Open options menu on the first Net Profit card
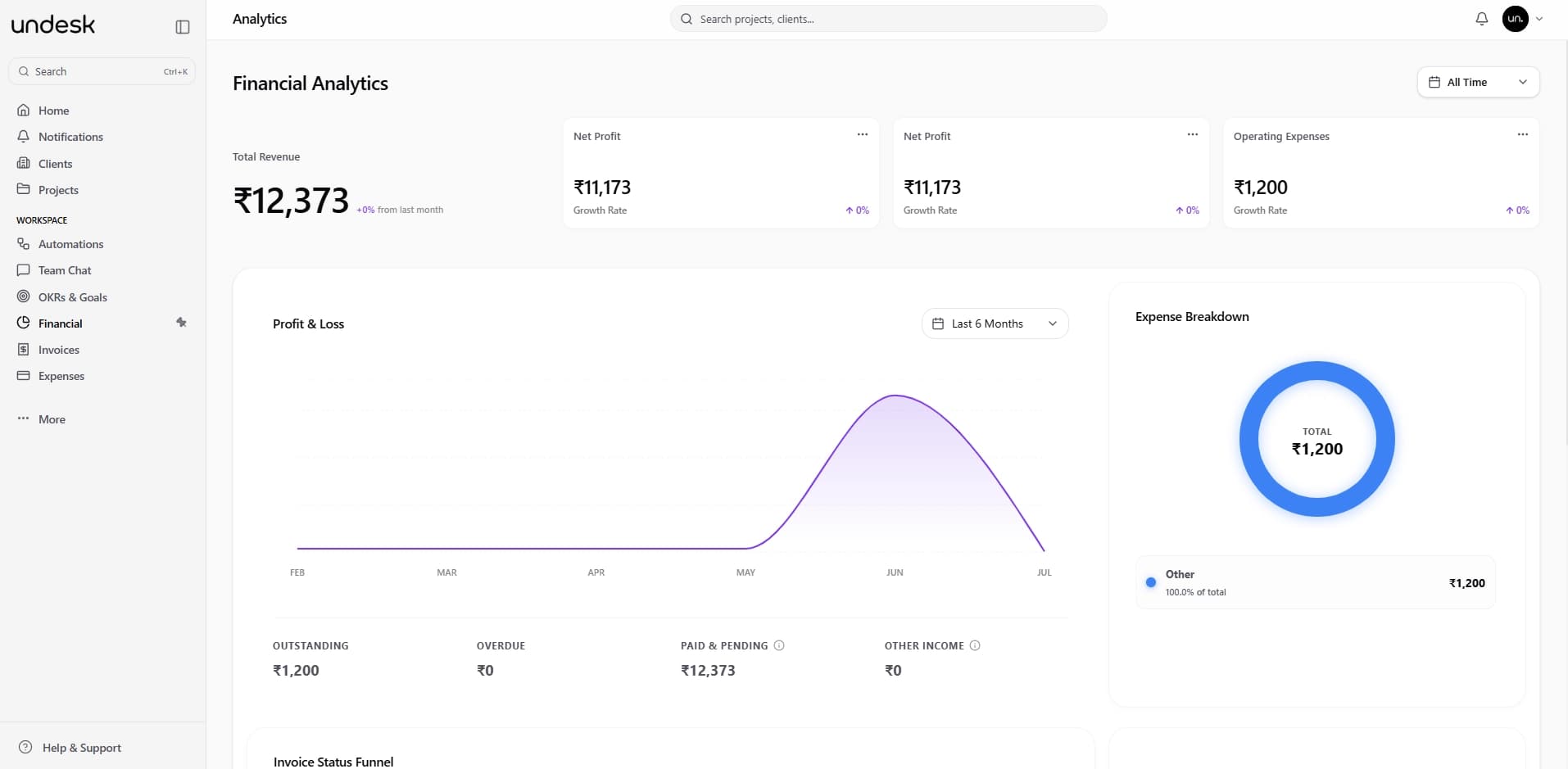1568x769 pixels. (862, 134)
